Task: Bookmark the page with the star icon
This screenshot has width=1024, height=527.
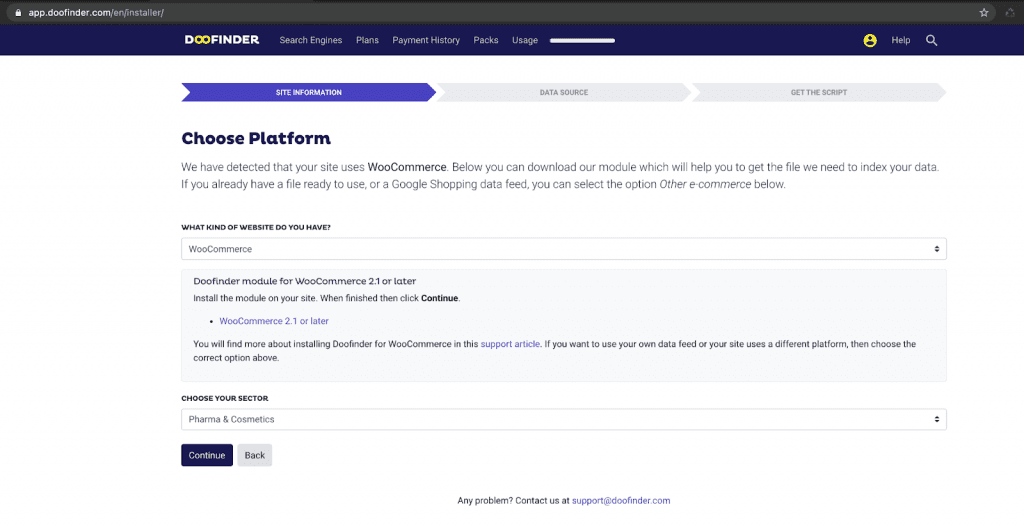Action: point(984,12)
